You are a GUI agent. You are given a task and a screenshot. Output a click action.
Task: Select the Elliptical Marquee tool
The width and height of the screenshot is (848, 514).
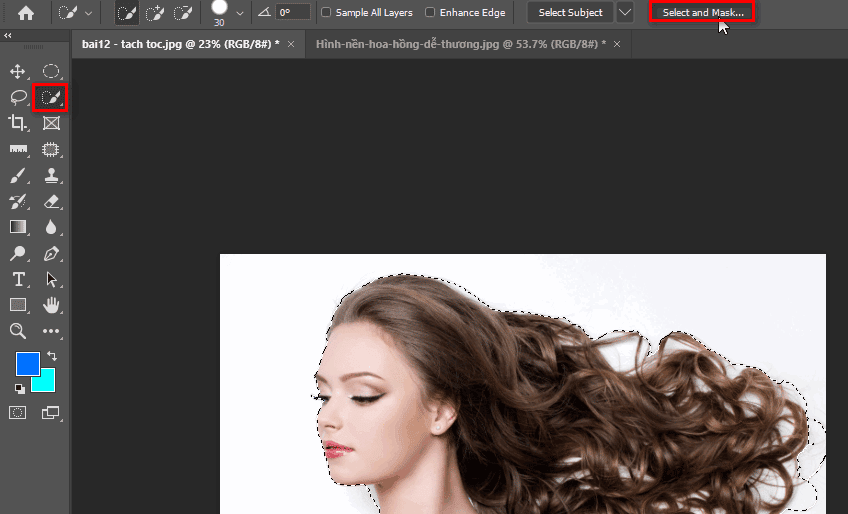[51, 71]
